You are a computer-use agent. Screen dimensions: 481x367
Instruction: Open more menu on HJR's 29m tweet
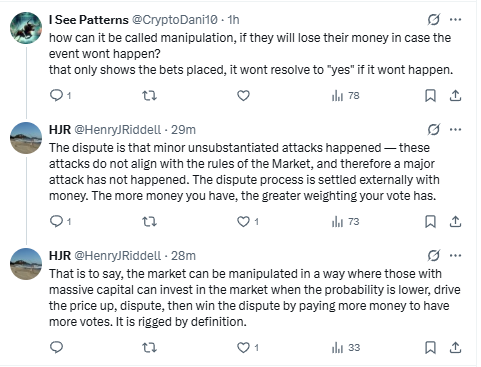(x=455, y=129)
